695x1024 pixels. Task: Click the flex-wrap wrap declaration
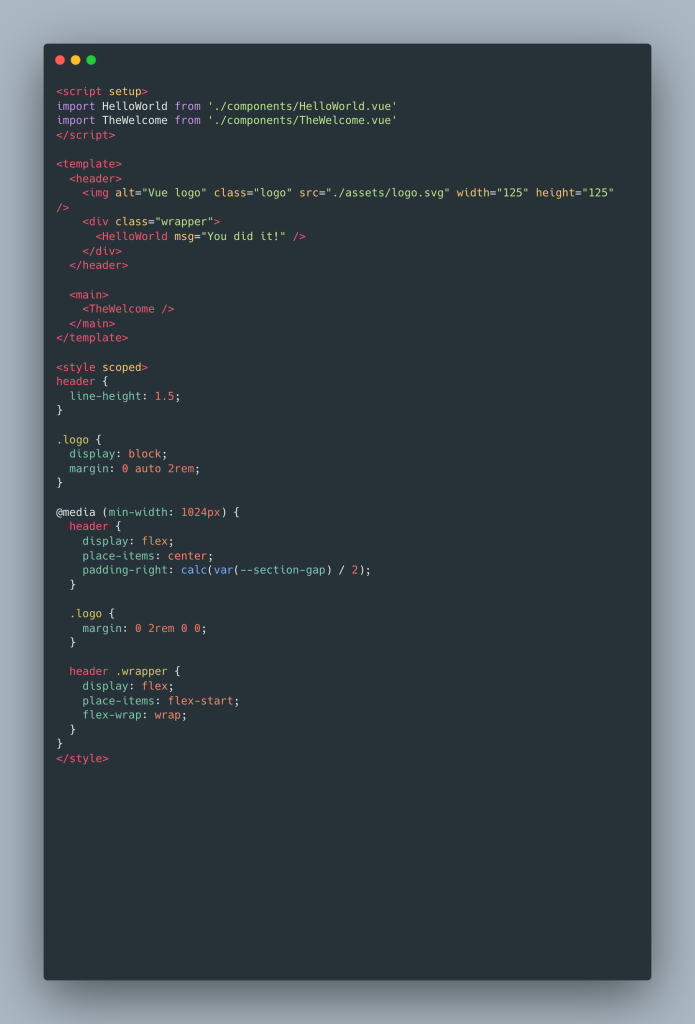point(135,714)
